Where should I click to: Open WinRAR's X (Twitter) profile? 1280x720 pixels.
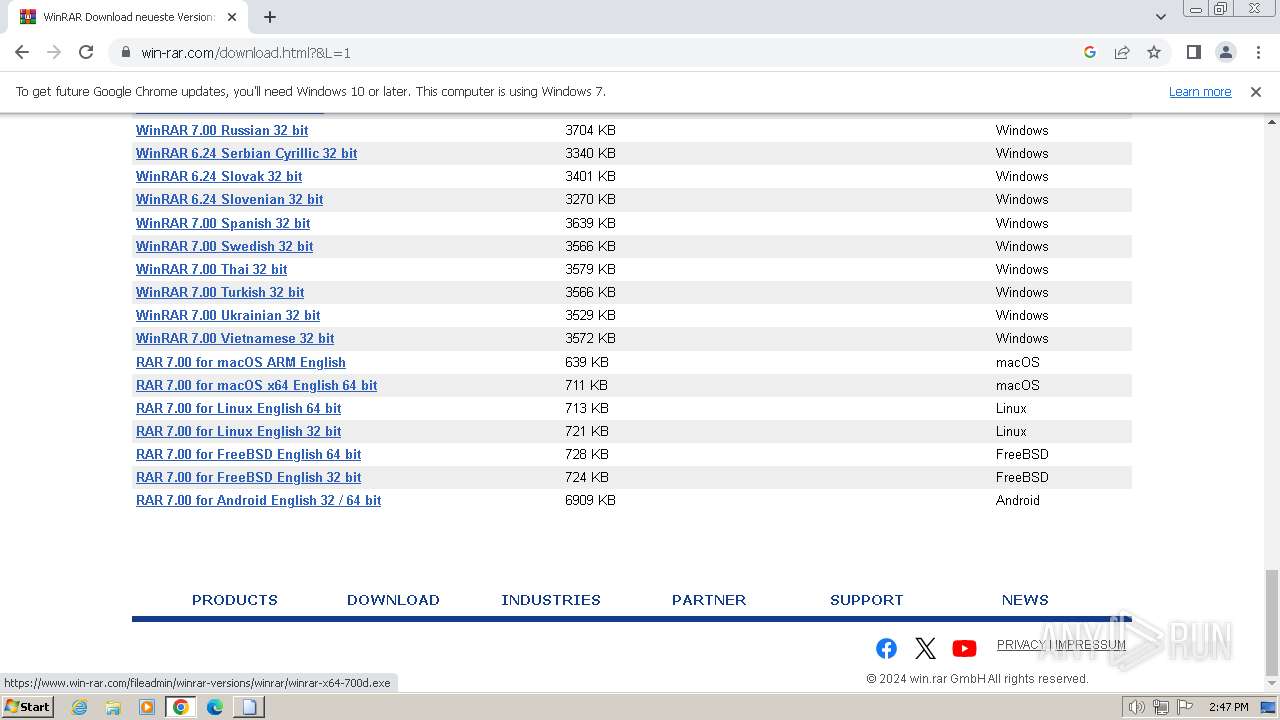925,648
